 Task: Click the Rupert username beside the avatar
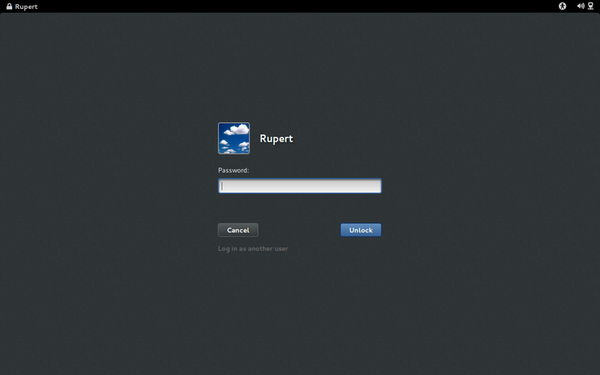(276, 139)
